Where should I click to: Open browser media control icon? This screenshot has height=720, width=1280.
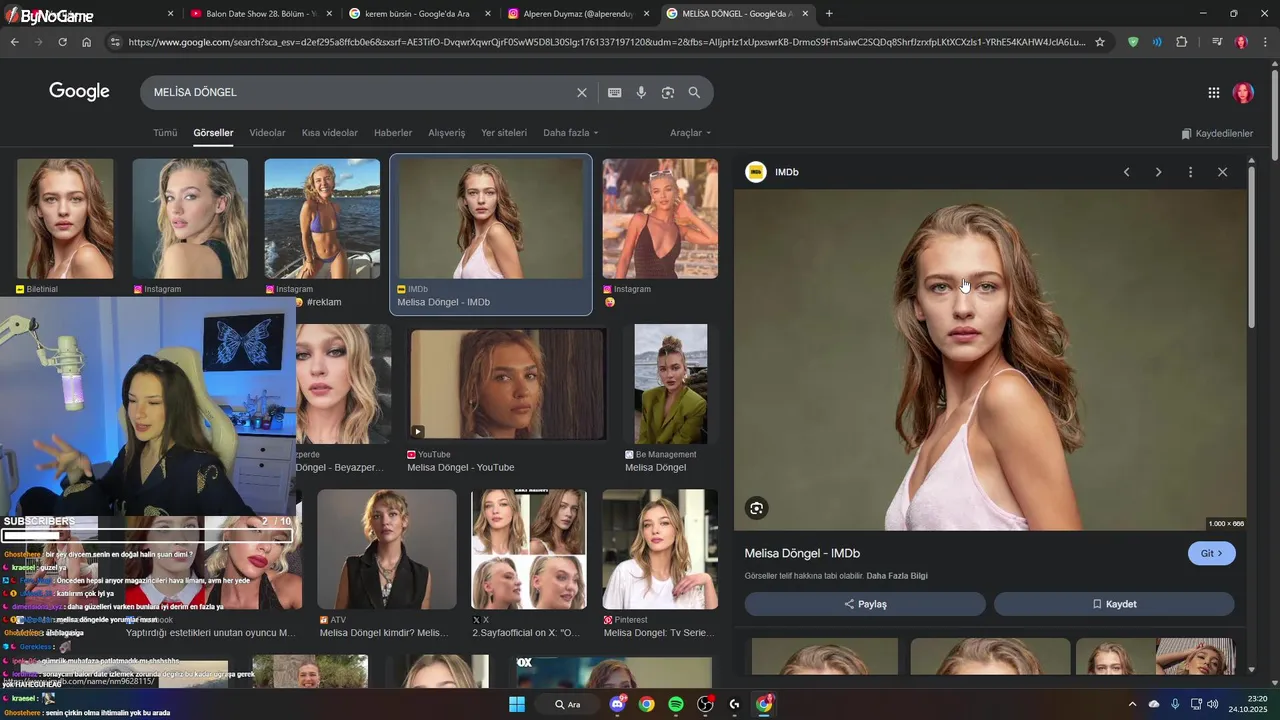[x=1217, y=42]
